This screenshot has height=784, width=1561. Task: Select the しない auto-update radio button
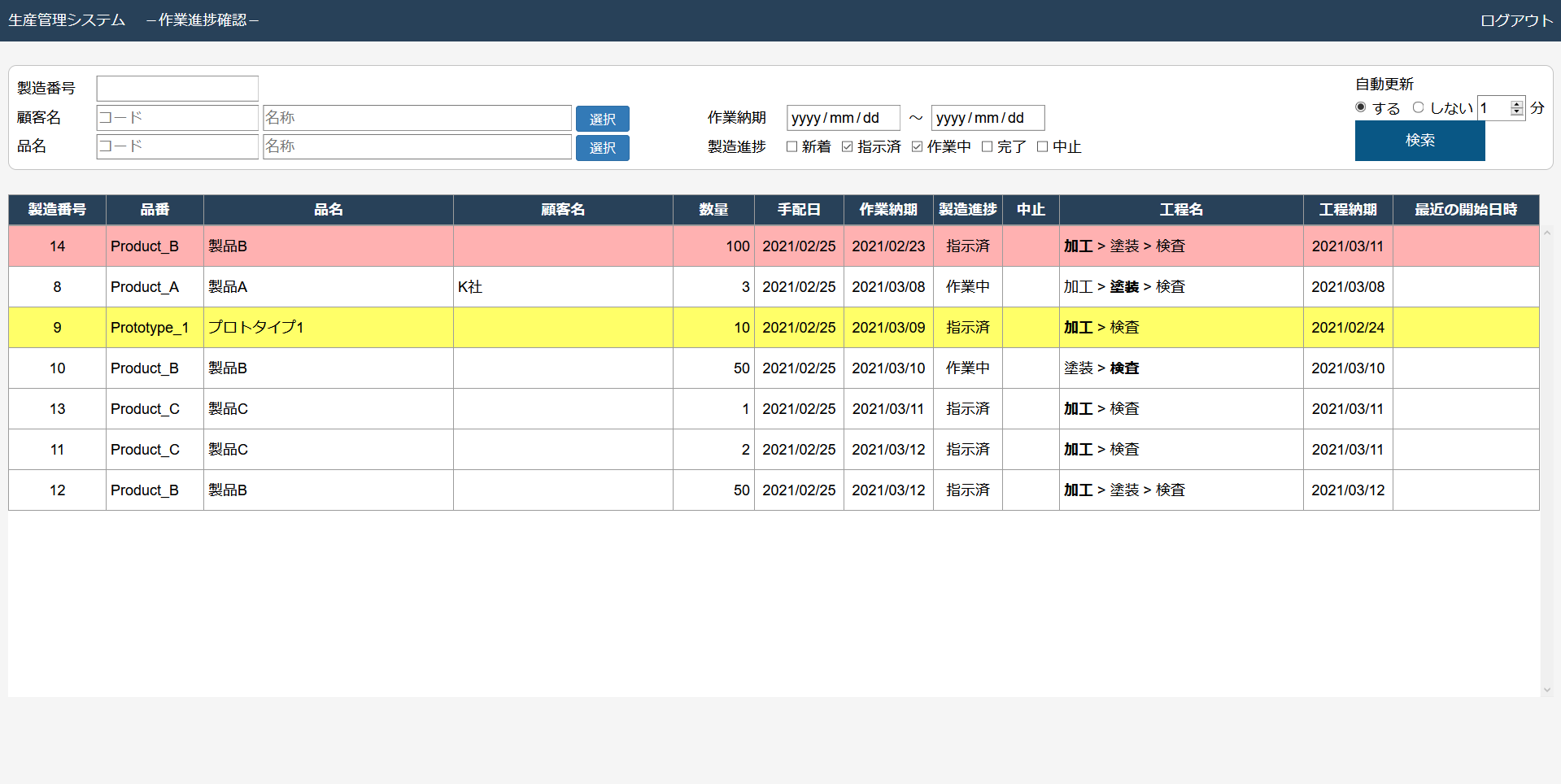point(1418,107)
